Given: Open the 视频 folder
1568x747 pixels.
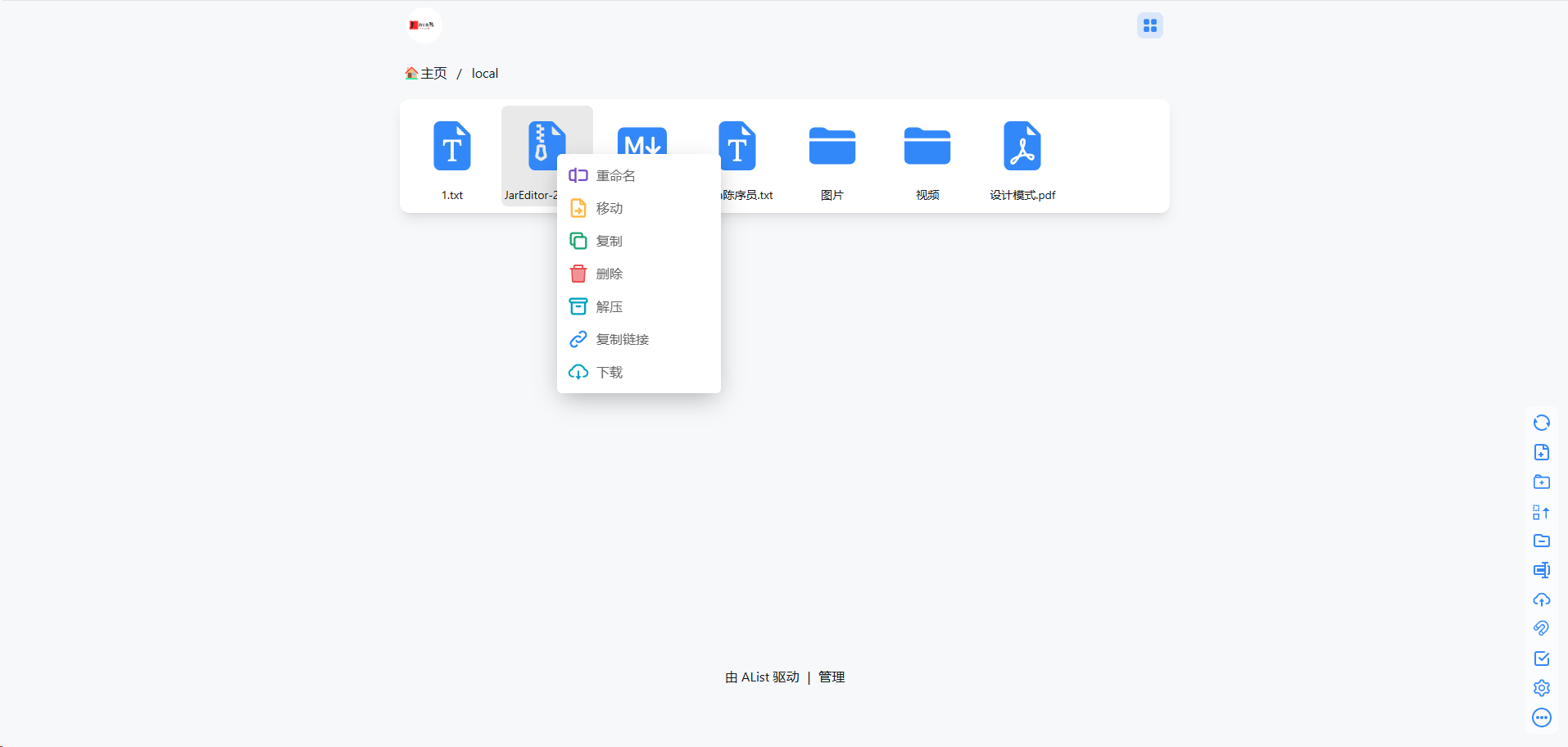Looking at the screenshot, I should coord(927,156).
